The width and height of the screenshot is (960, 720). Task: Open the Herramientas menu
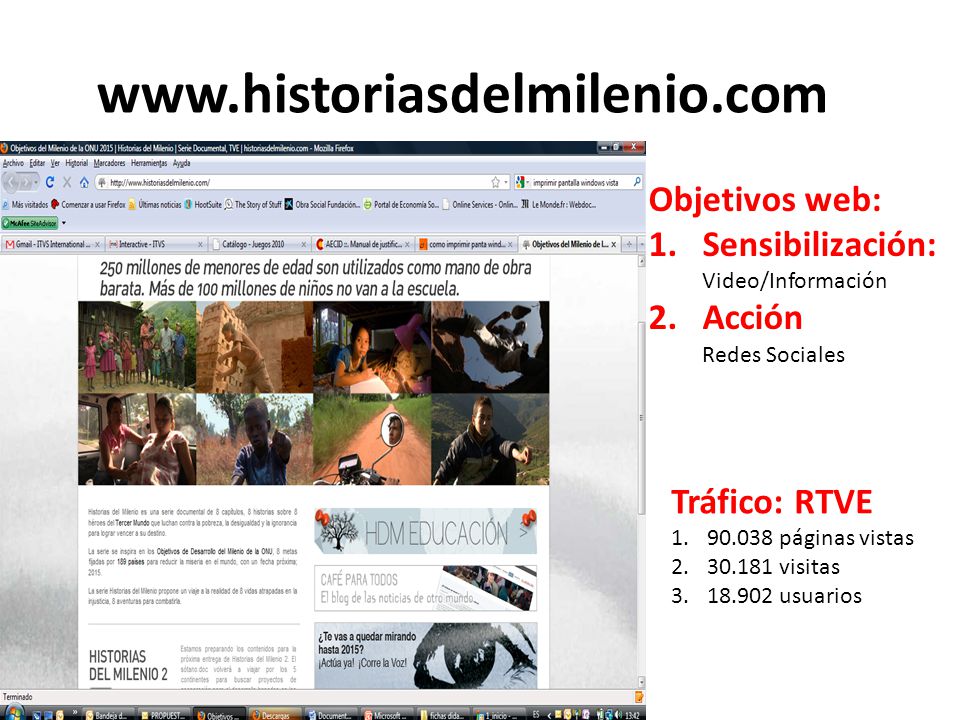coord(149,163)
